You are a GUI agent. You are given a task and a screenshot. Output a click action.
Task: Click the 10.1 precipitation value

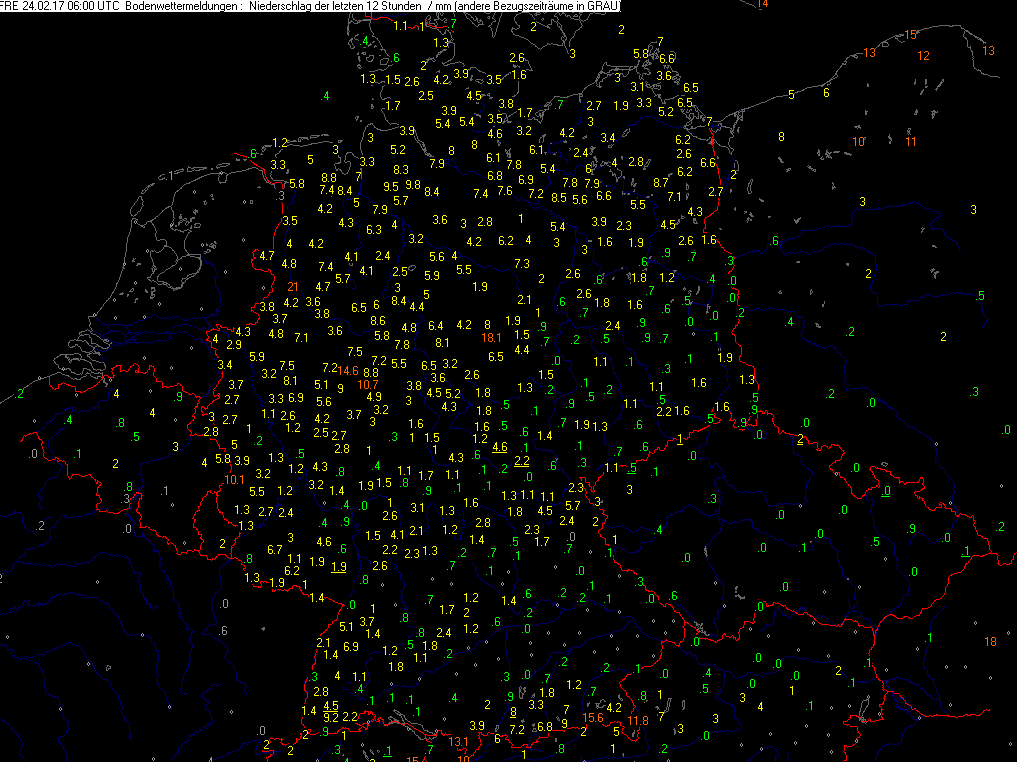click(x=235, y=479)
